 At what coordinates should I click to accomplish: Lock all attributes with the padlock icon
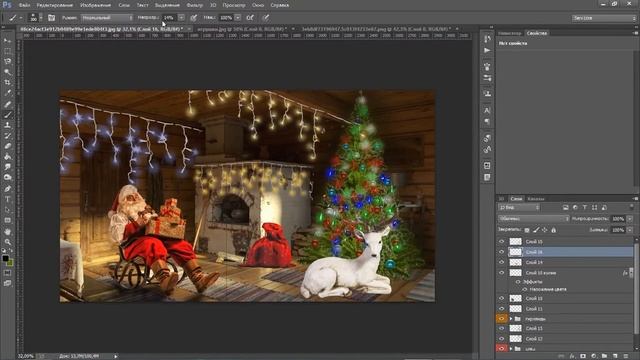pos(553,230)
